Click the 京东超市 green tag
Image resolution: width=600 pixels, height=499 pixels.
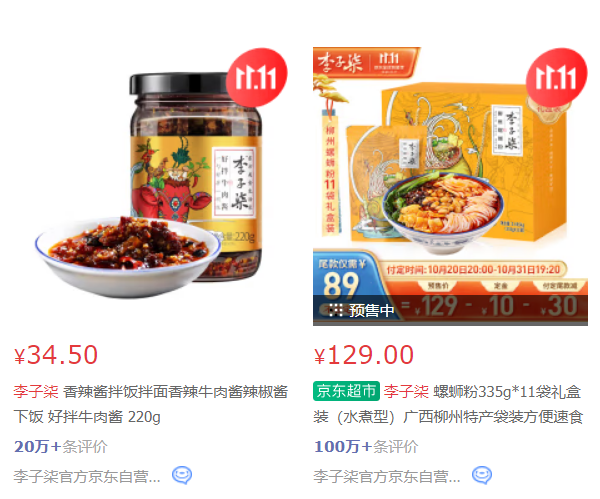346,391
